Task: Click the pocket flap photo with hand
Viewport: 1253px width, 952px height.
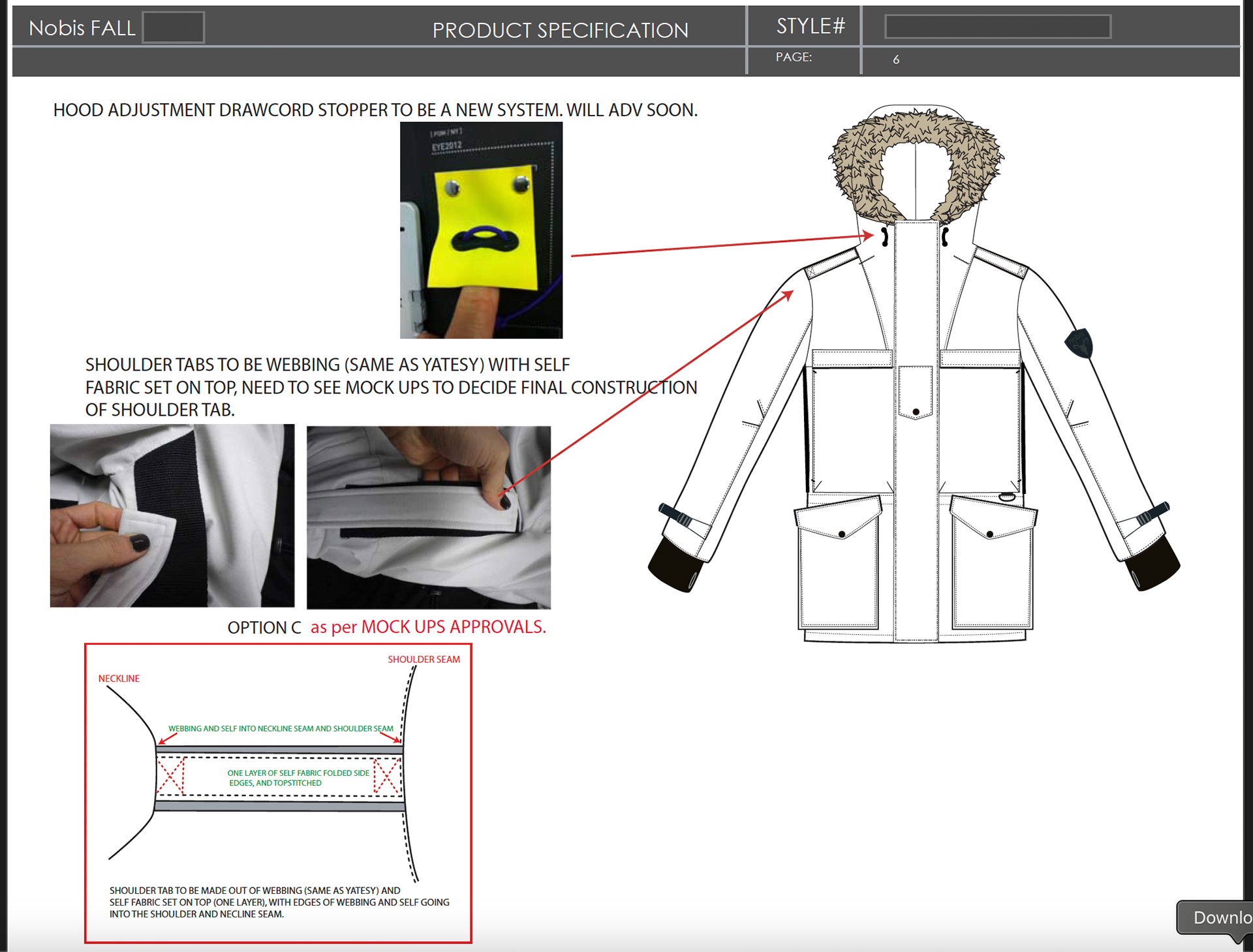Action: click(429, 517)
